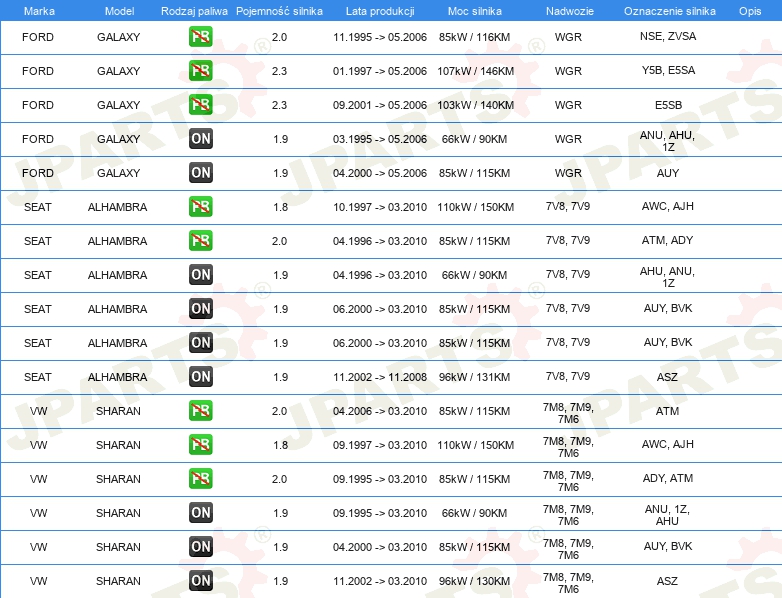
Task: Select the 103kW / 140KM power cell
Action: [x=475, y=105]
